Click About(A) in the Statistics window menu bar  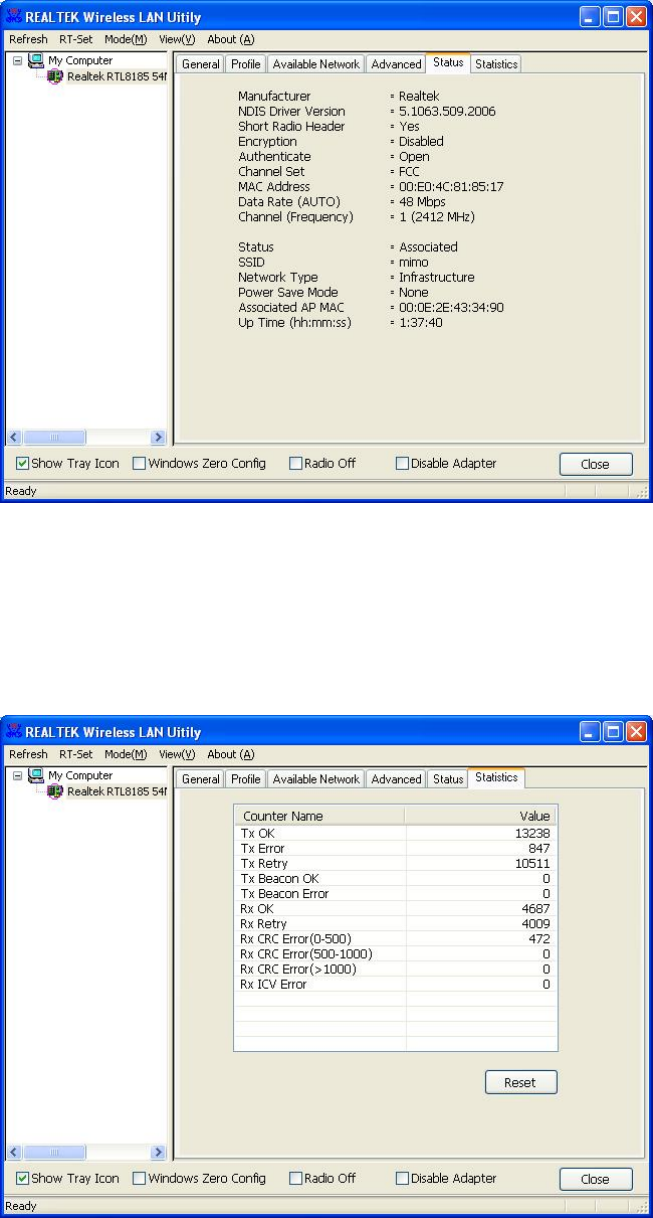coord(231,754)
